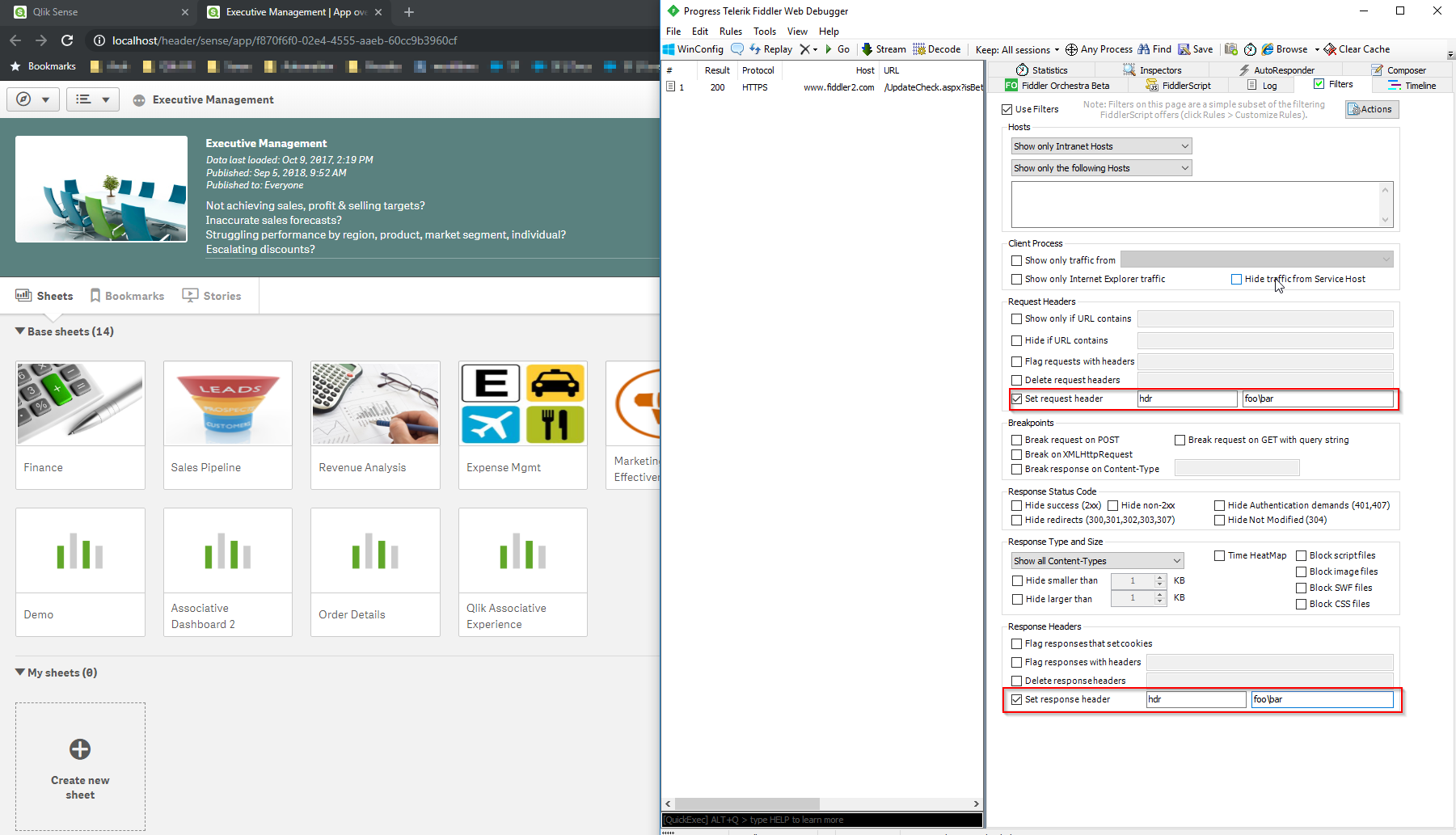The height and width of the screenshot is (835, 1456).
Task: Open the Sales Pipeline sheet
Action: [228, 424]
